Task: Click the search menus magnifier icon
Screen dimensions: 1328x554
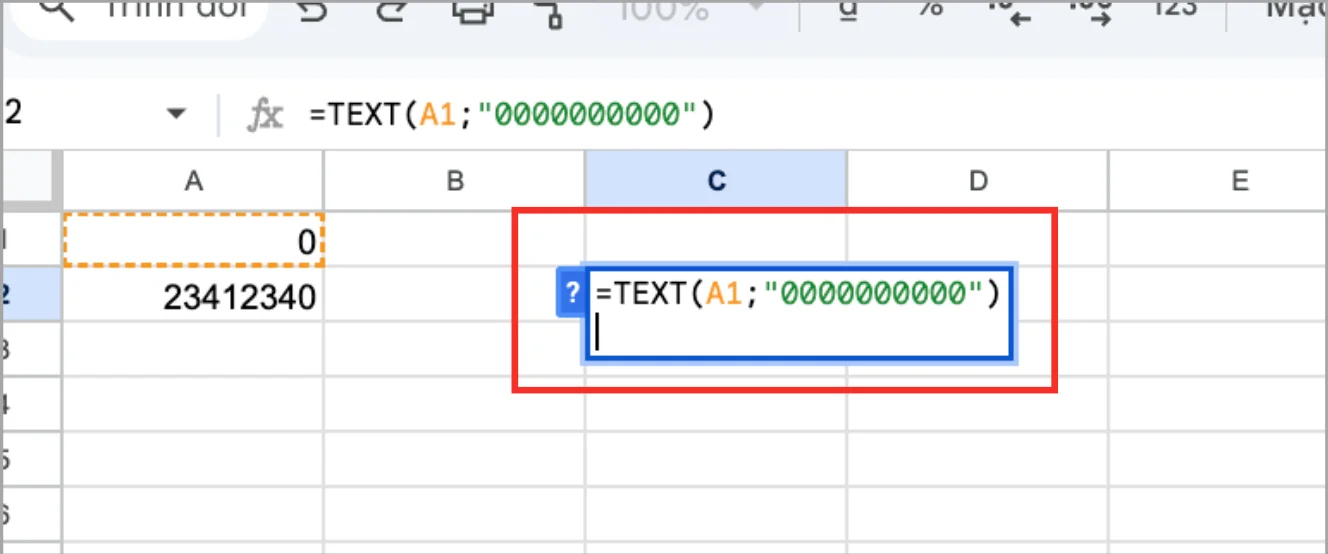Action: (x=59, y=11)
